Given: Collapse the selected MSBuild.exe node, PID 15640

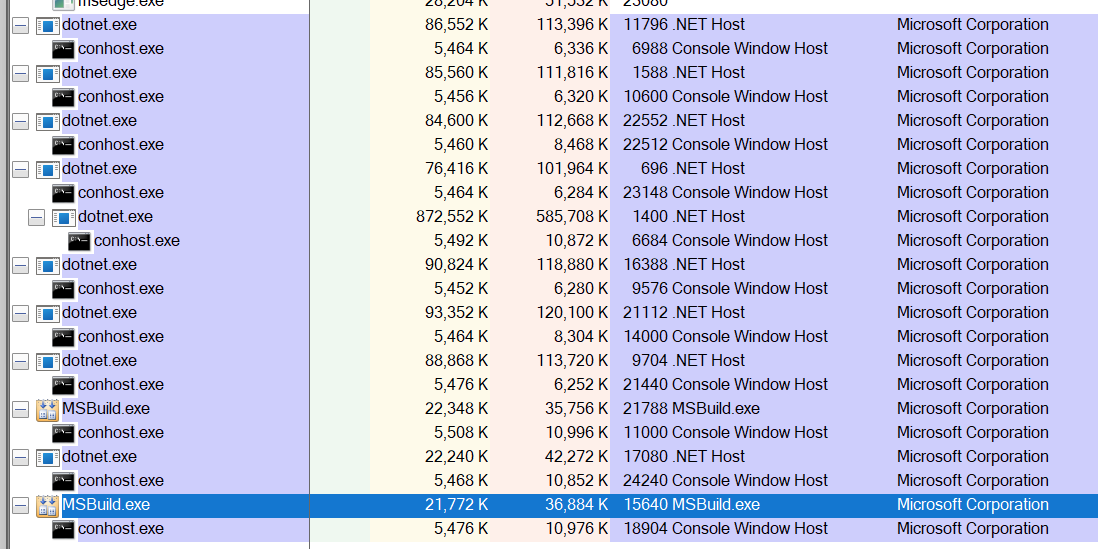Looking at the screenshot, I should click(x=20, y=505).
